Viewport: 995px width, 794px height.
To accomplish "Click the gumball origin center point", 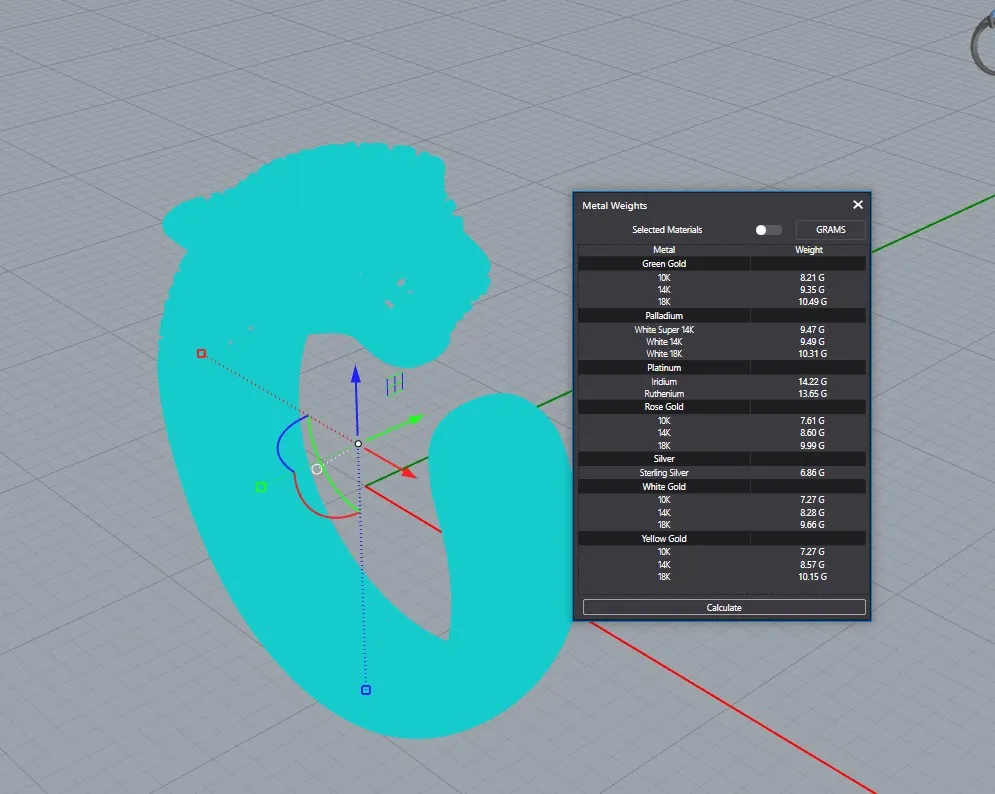I will click(x=358, y=443).
